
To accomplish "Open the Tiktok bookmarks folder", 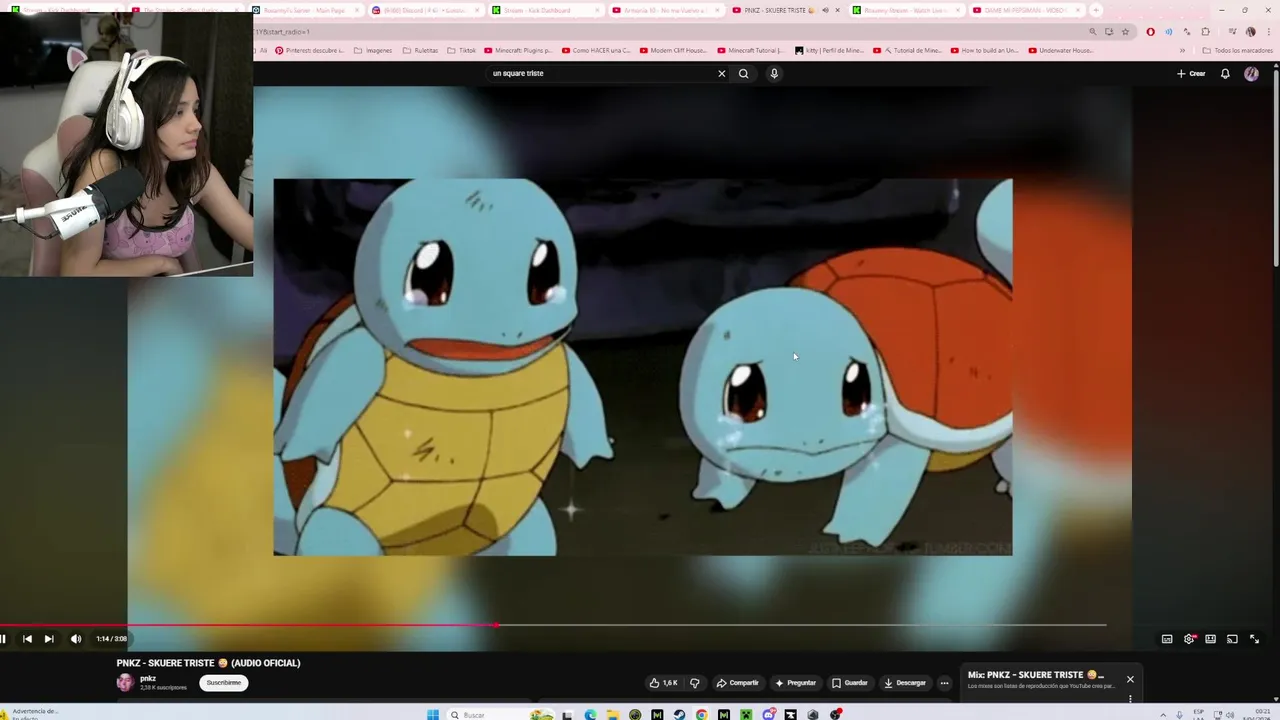I will [461, 50].
